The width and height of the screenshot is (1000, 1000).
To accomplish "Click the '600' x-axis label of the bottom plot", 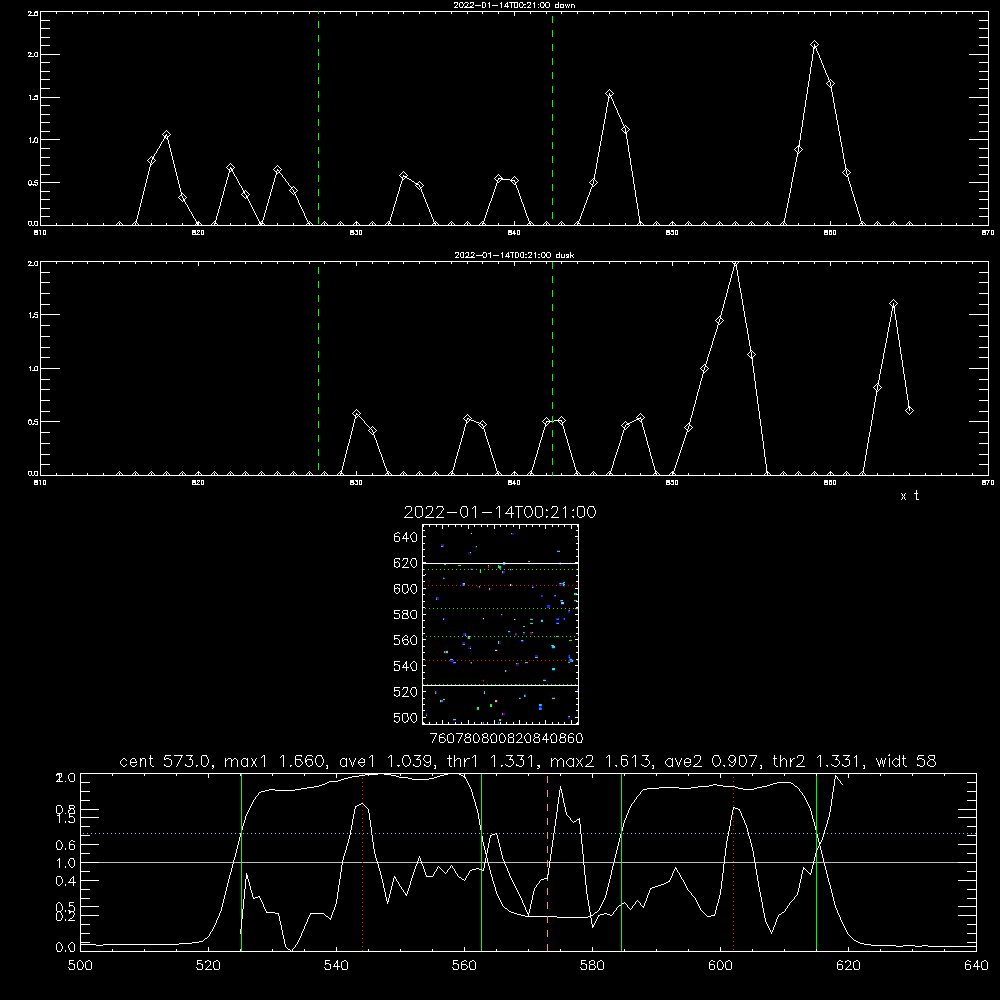I will [720, 966].
